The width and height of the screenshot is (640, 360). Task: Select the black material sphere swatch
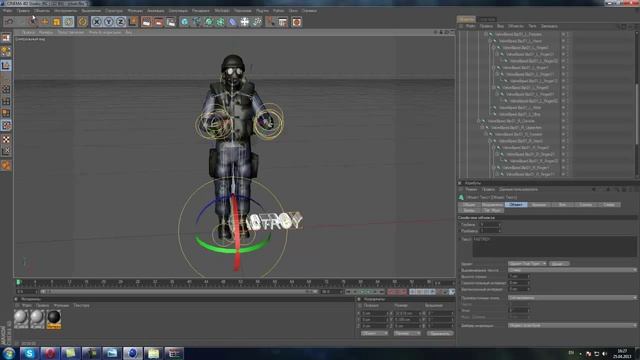point(54,318)
